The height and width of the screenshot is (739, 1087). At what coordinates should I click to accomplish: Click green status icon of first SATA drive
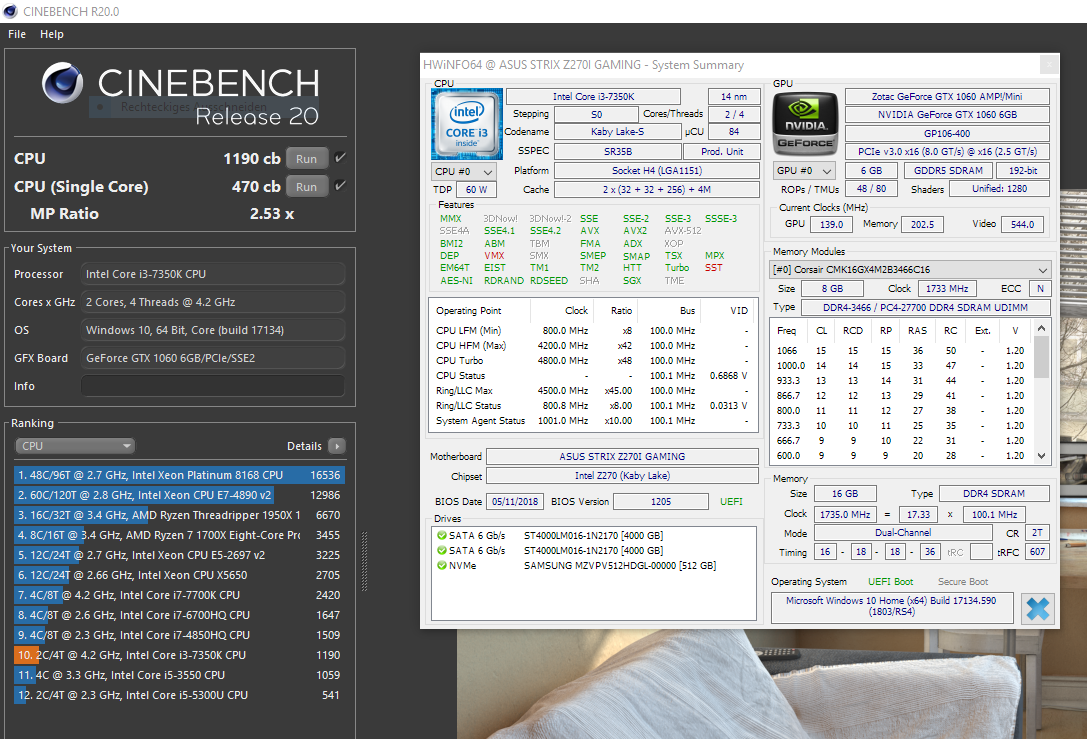click(442, 535)
